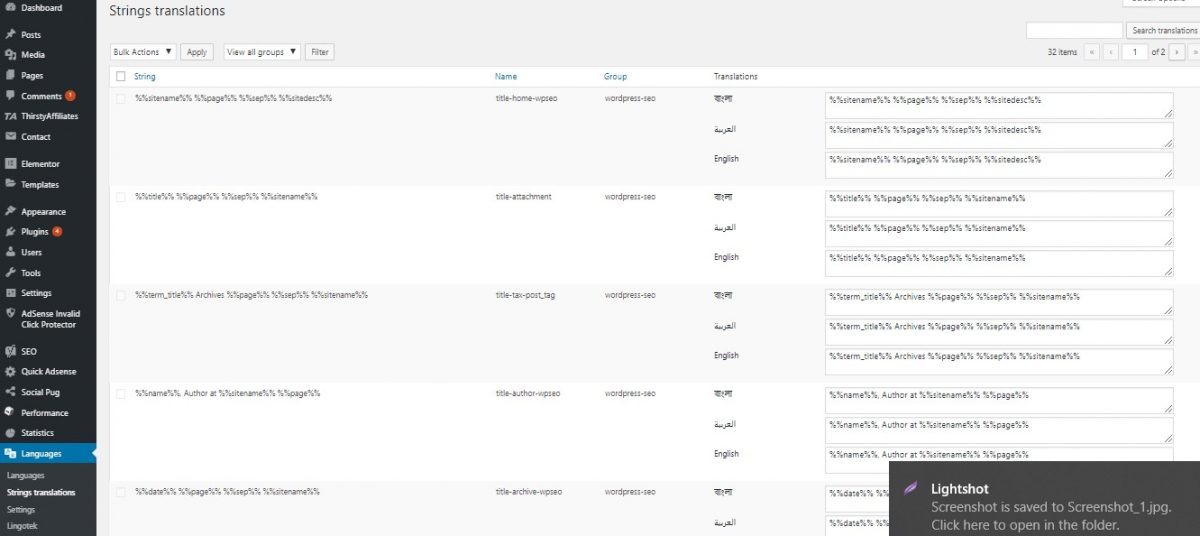The height and width of the screenshot is (536, 1200).
Task: Open the Settings submenu under Languages
Action: point(21,510)
